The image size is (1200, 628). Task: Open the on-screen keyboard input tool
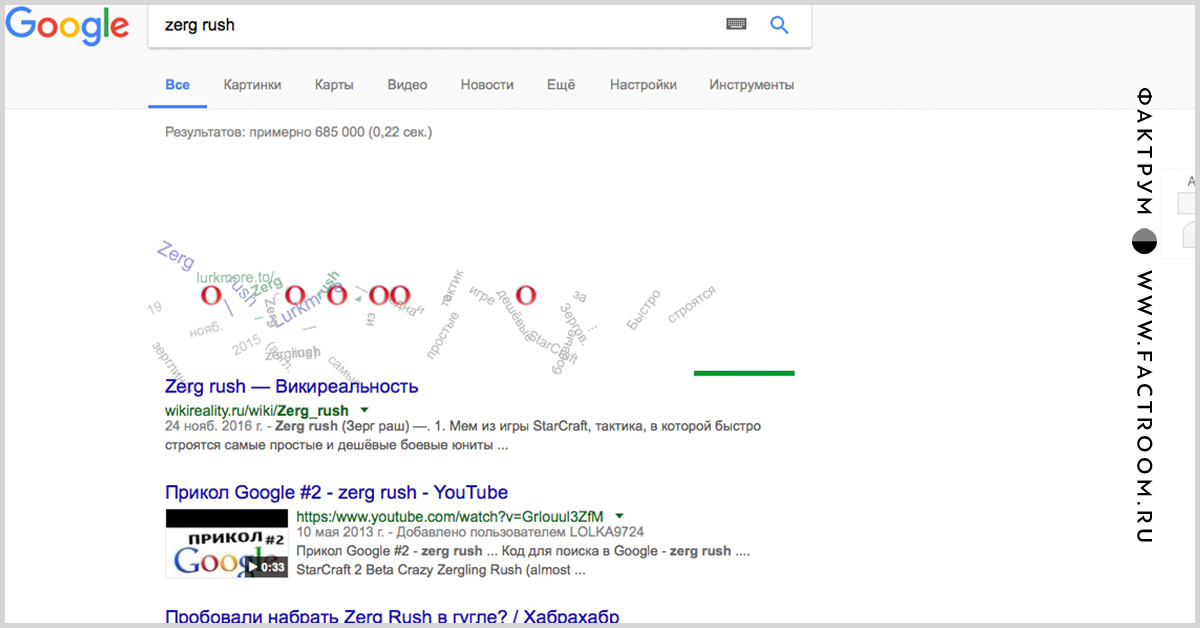[736, 25]
